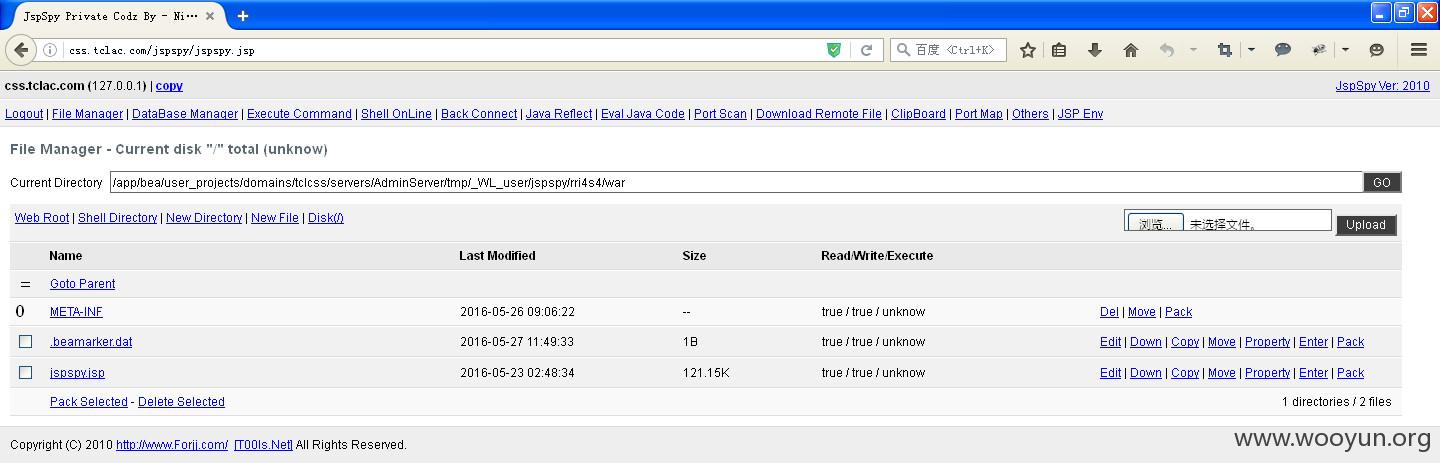1440x467 pixels.
Task: Click Goto Parent link
Action: pos(82,284)
